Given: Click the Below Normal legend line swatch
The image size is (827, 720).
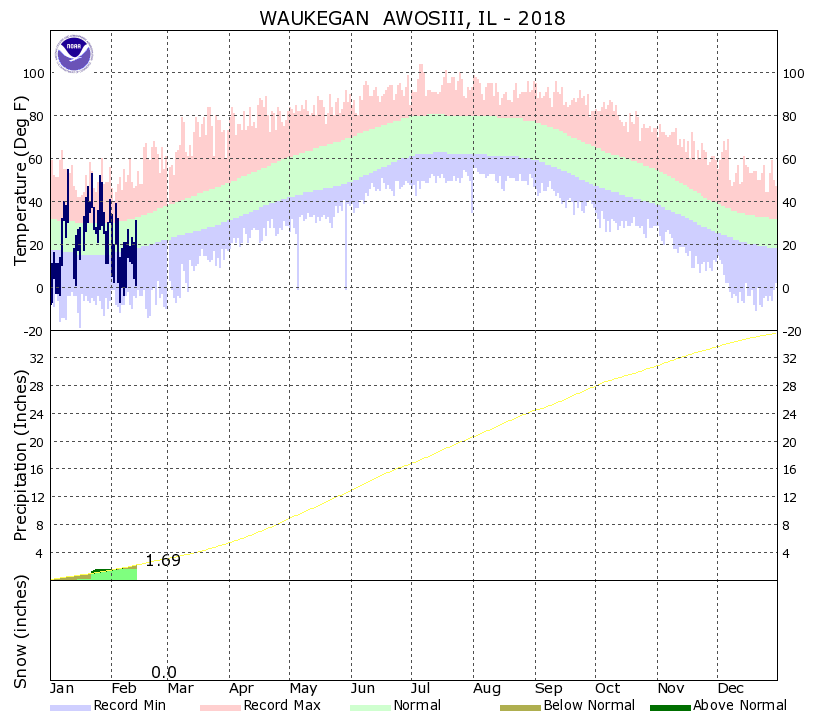Looking at the screenshot, I should [x=521, y=708].
